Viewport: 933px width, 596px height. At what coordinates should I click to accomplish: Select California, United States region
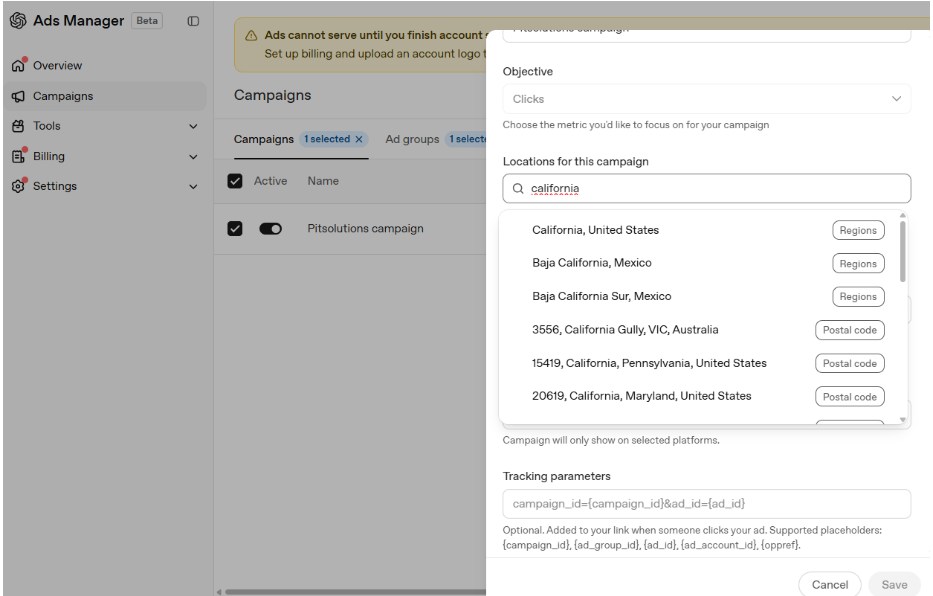(703, 230)
